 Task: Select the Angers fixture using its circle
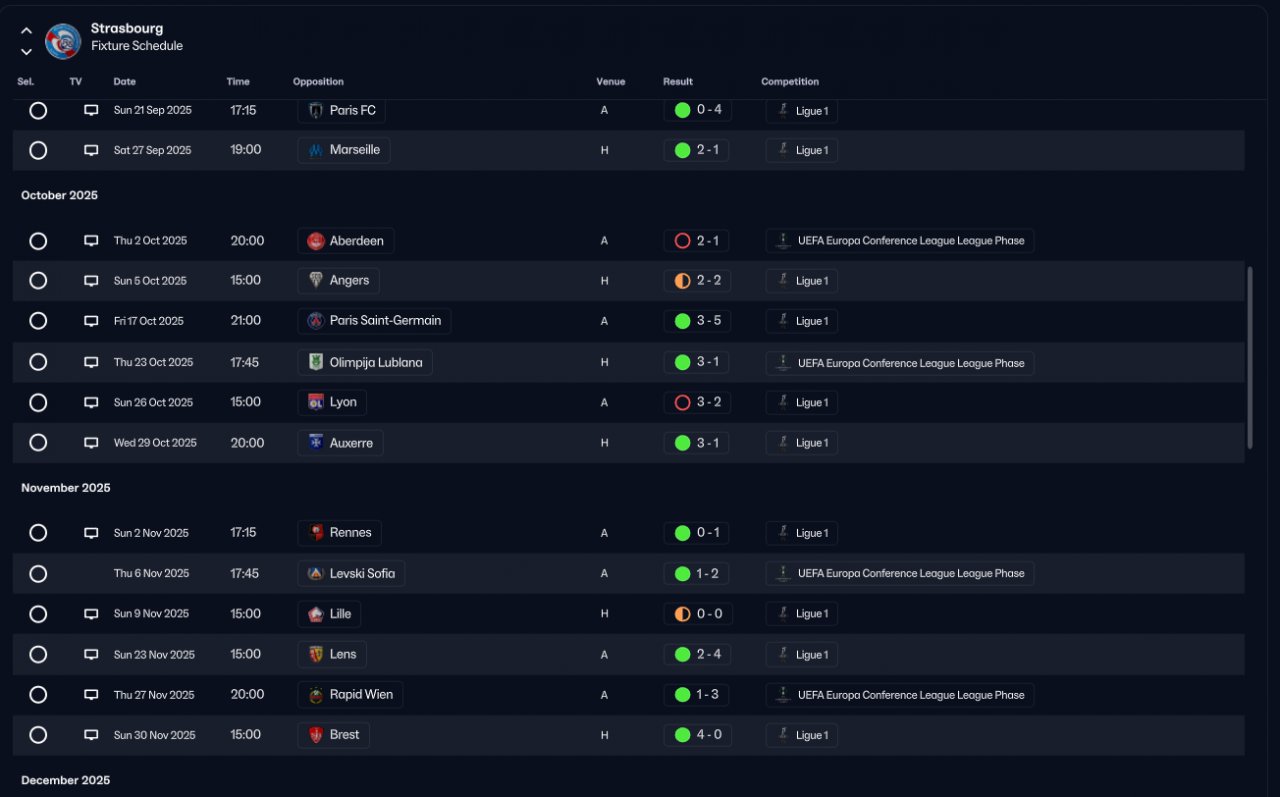38,281
